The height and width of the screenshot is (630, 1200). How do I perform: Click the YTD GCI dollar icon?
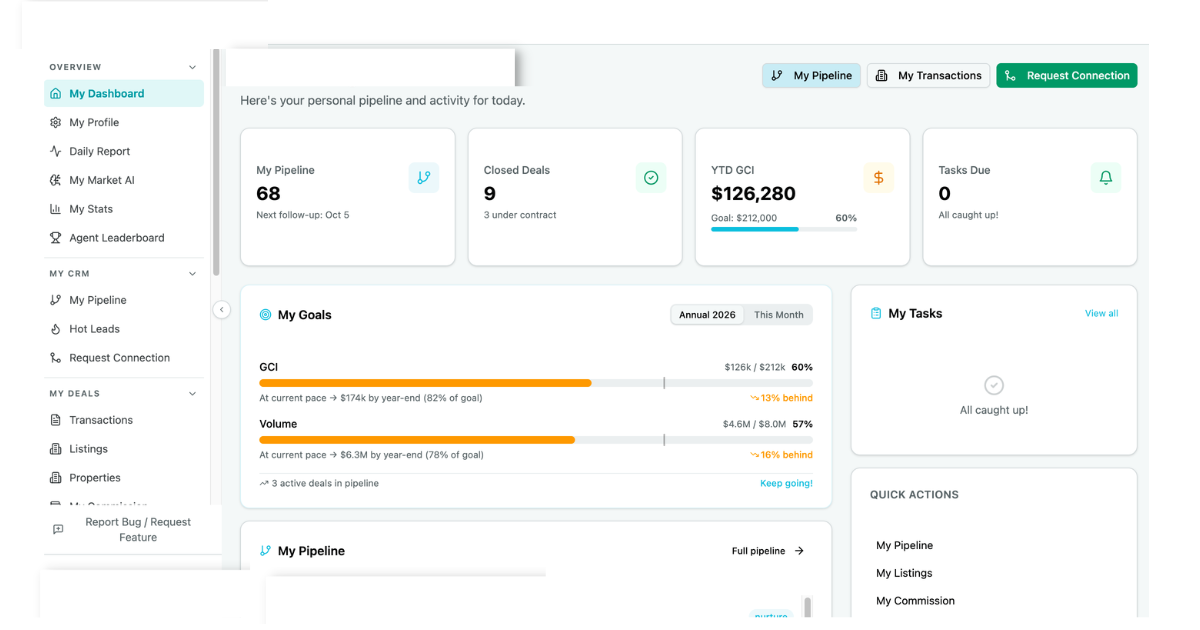[879, 178]
